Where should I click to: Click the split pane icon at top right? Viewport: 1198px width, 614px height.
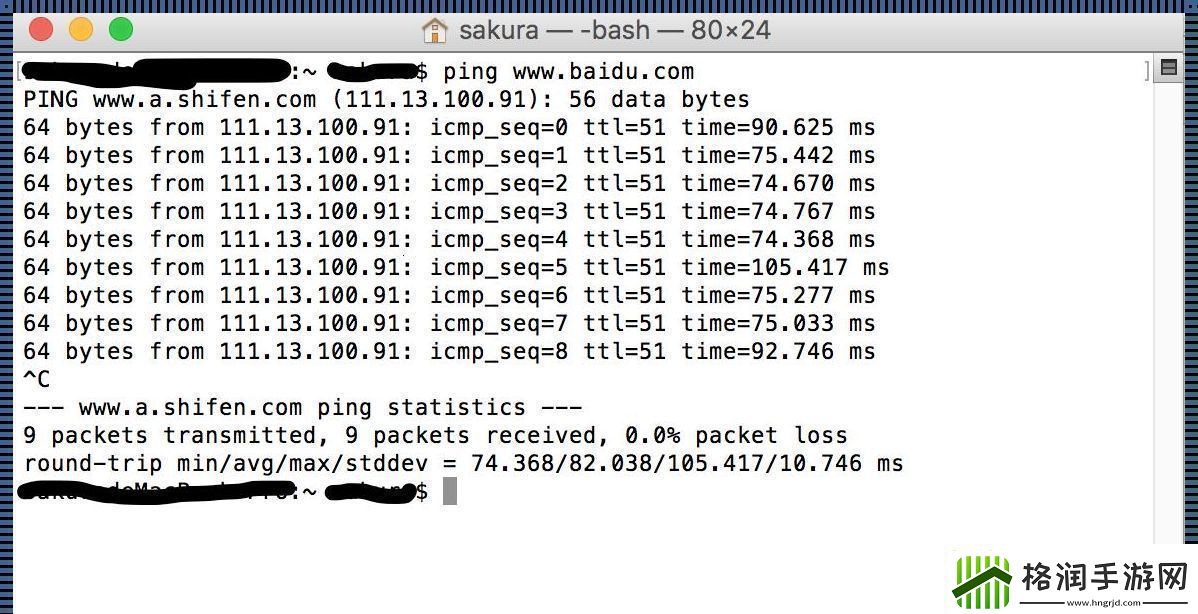[1167, 69]
